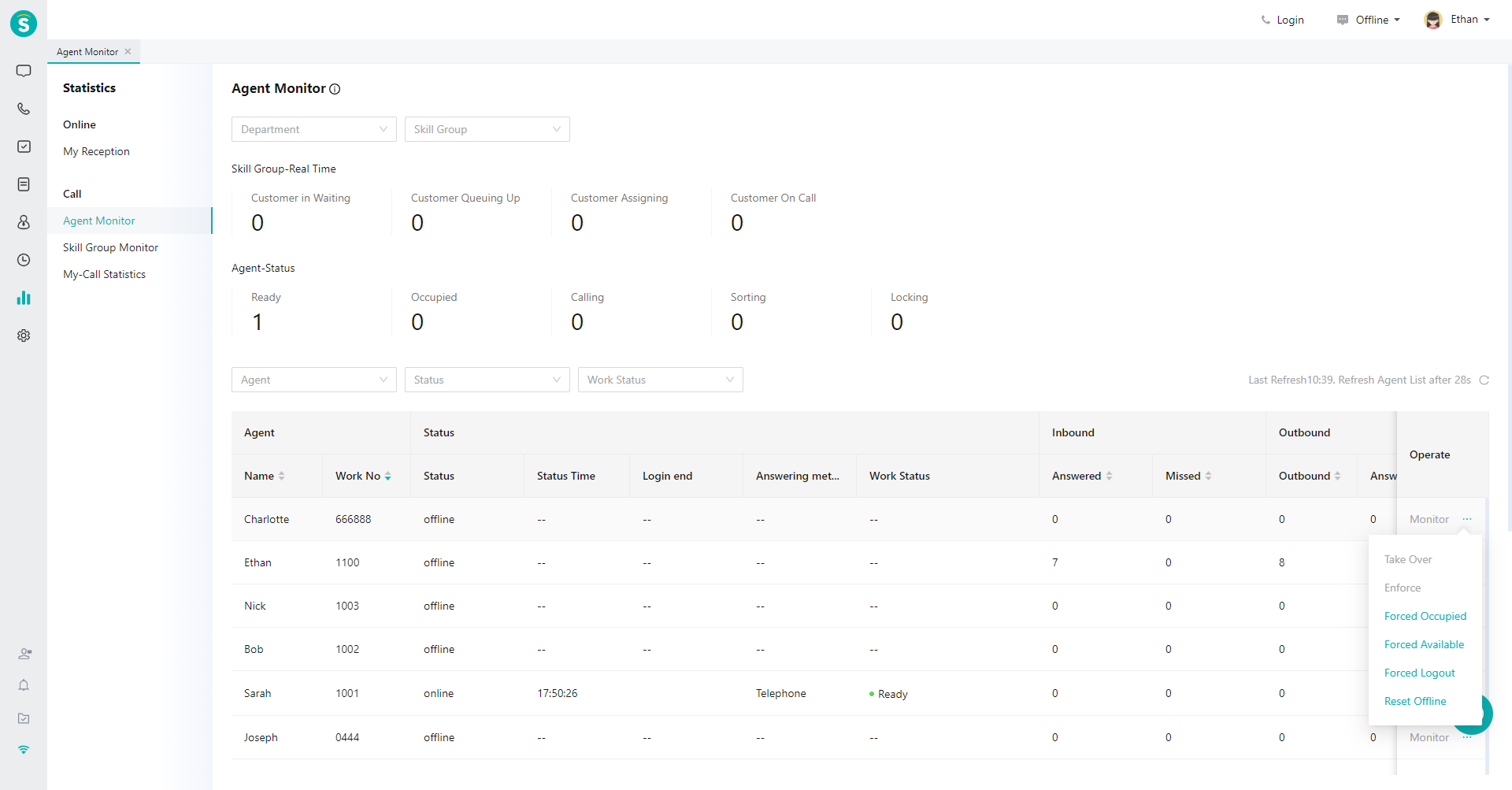Click Monitor for Charlotte
1512x790 pixels.
(1429, 519)
